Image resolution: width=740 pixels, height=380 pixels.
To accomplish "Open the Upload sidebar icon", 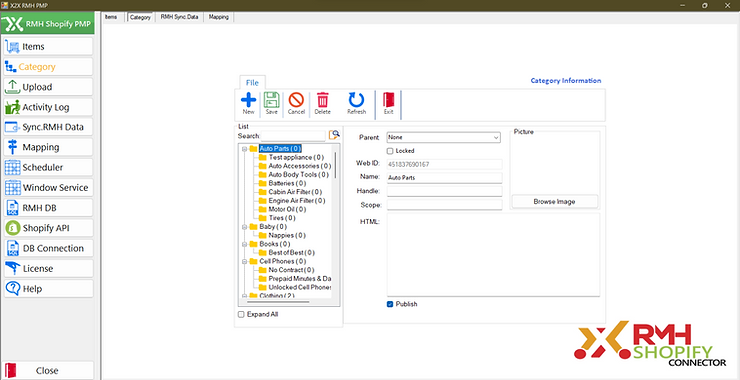I will [12, 87].
